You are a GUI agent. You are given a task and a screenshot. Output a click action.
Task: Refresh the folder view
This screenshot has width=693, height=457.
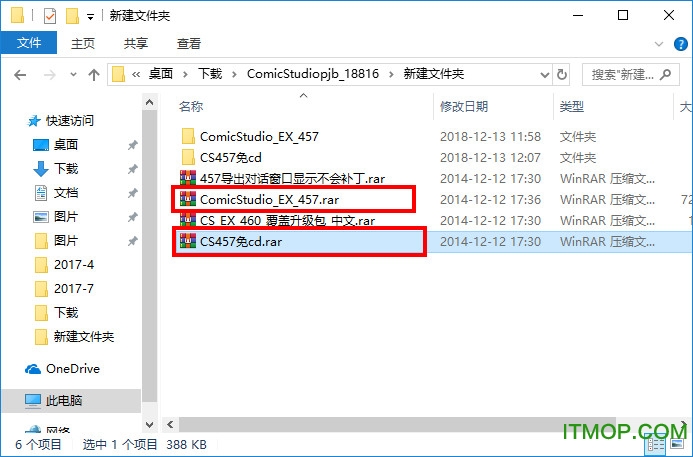pos(561,75)
